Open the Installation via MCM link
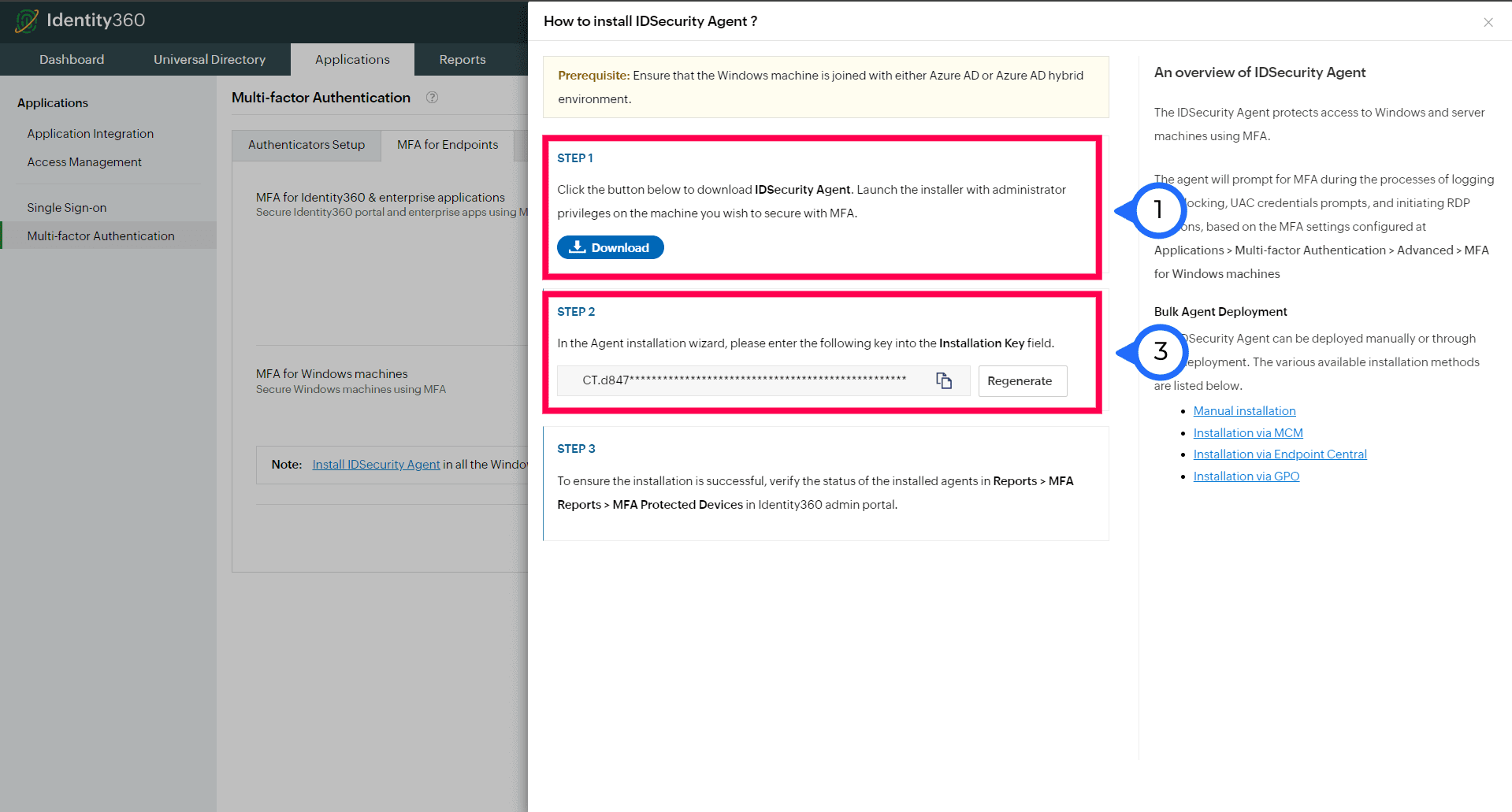 (x=1248, y=433)
